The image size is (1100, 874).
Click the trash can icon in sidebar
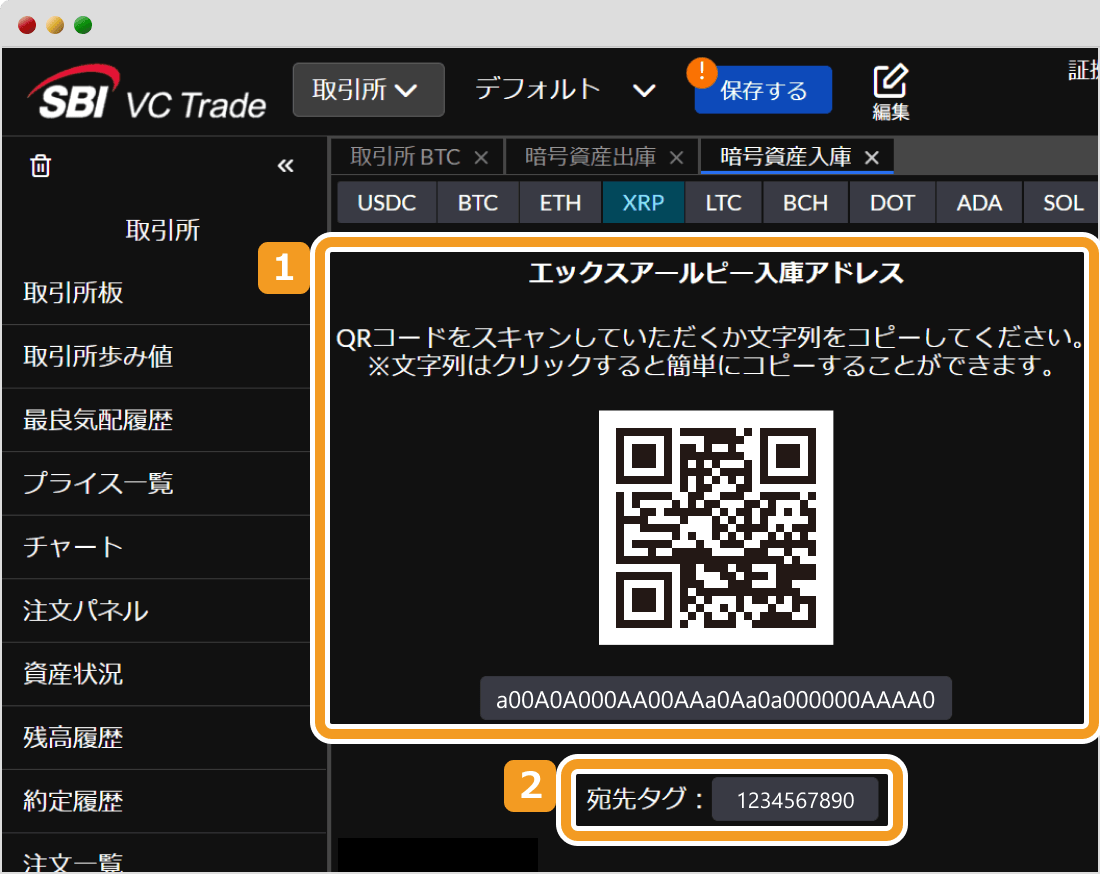pos(40,166)
